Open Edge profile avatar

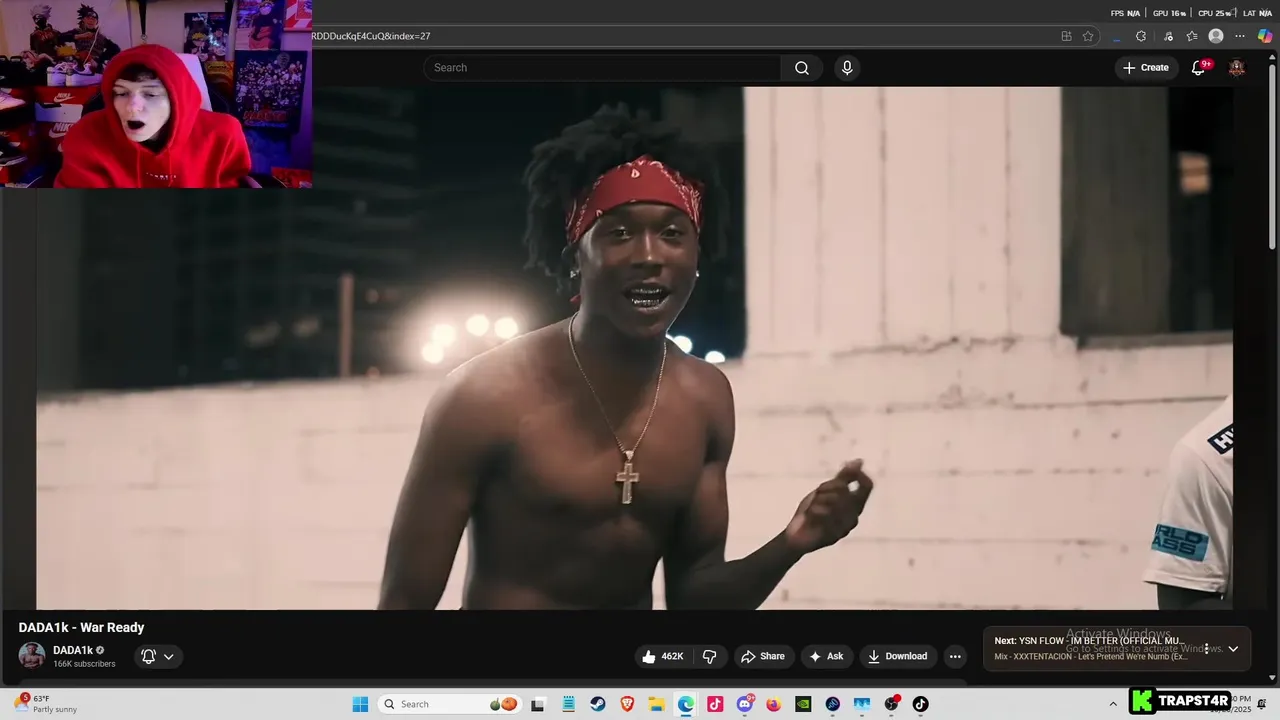[x=1216, y=36]
